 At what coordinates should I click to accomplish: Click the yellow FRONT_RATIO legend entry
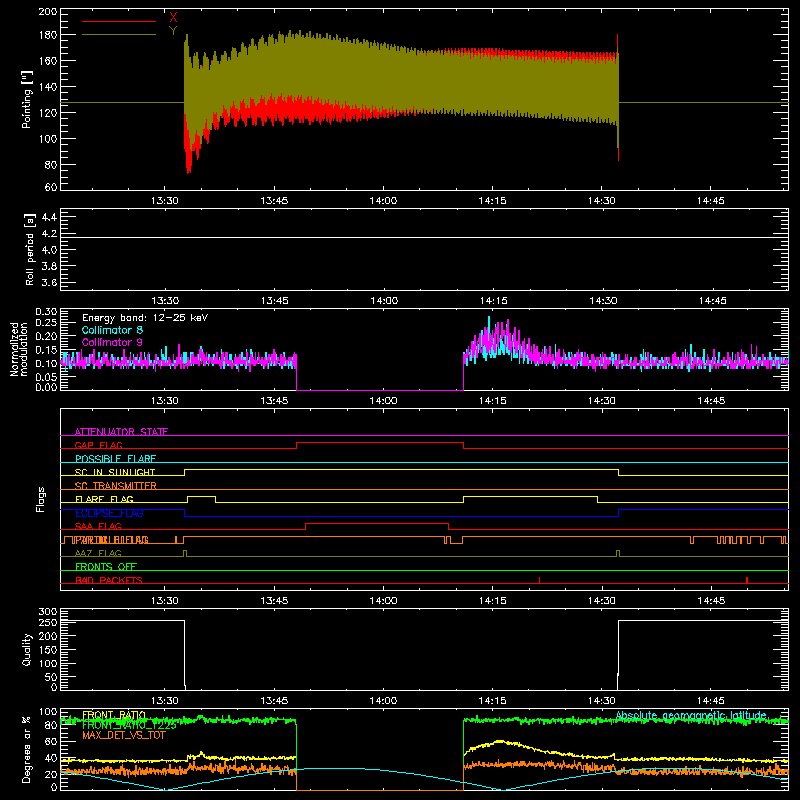114,715
